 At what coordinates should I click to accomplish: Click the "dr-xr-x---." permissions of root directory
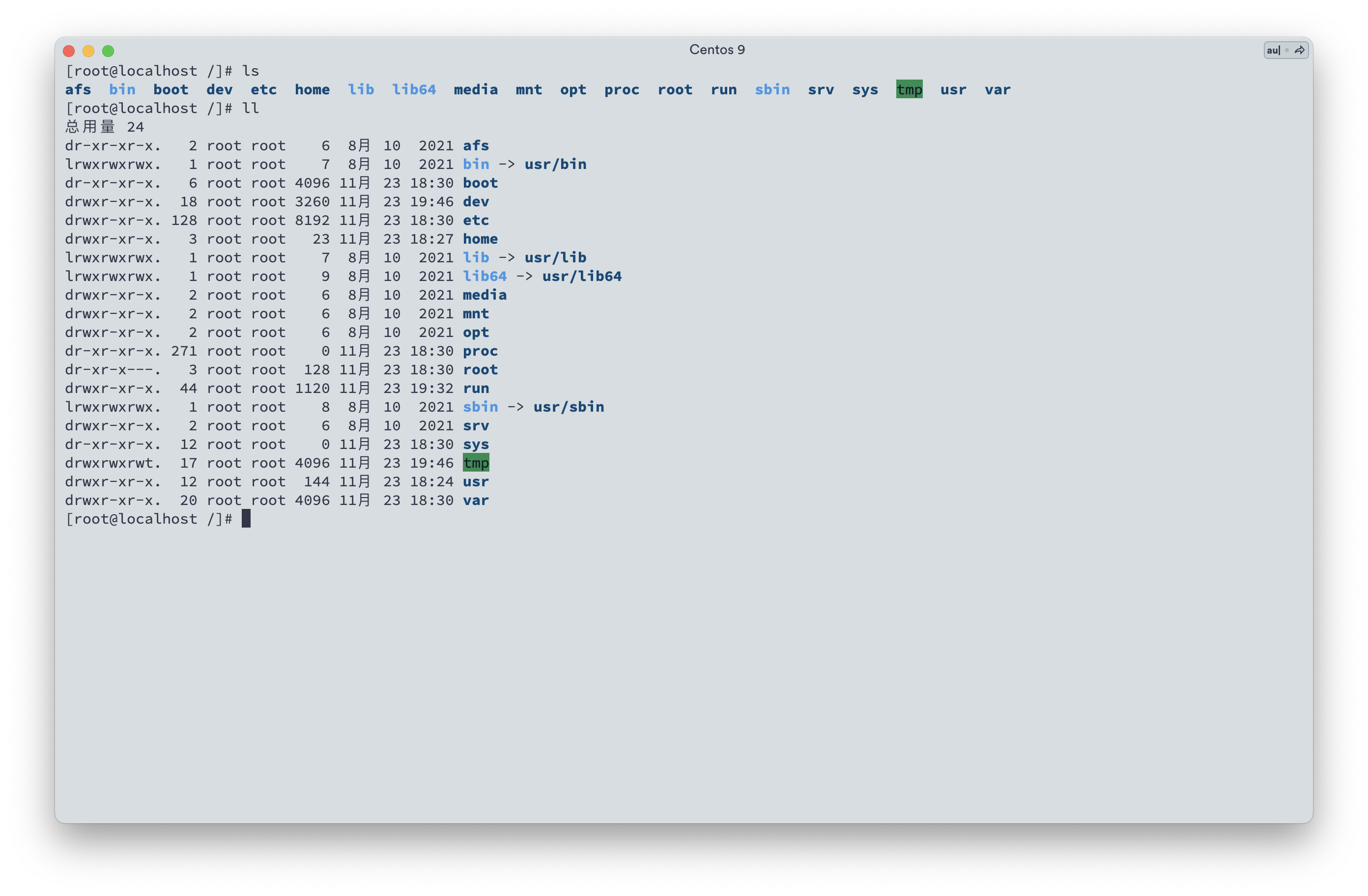tap(113, 369)
